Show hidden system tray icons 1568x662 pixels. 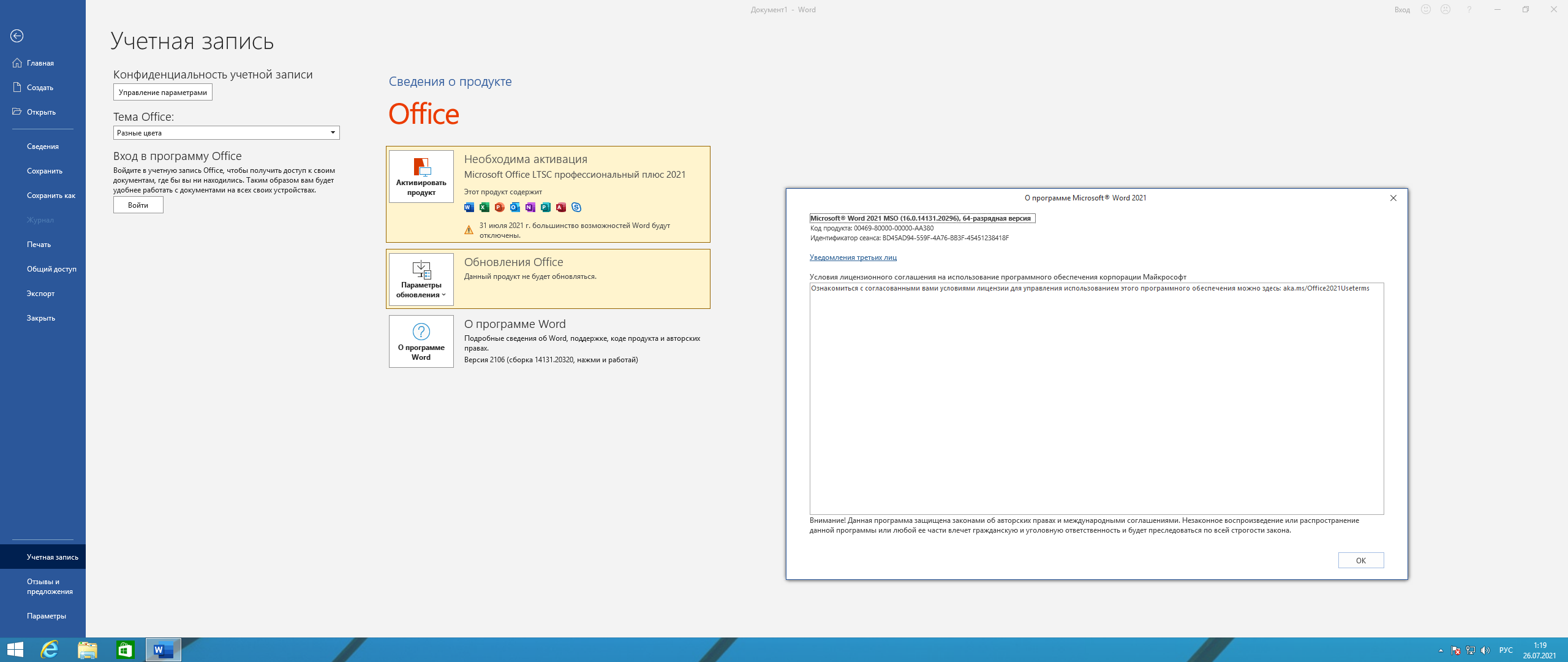click(x=1441, y=650)
